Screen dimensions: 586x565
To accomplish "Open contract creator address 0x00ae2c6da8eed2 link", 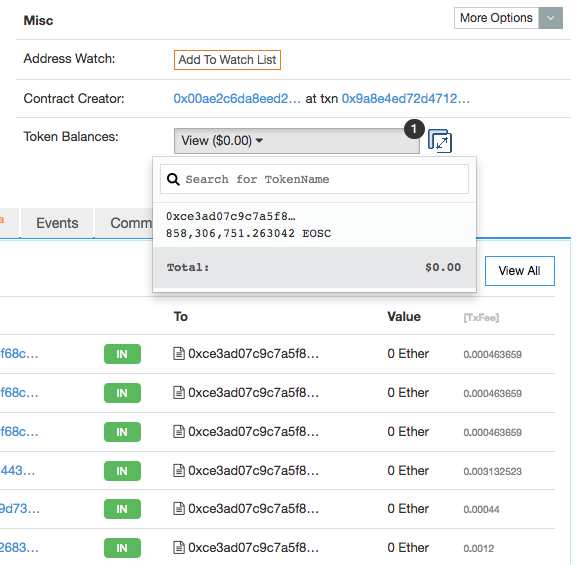I will (237, 99).
